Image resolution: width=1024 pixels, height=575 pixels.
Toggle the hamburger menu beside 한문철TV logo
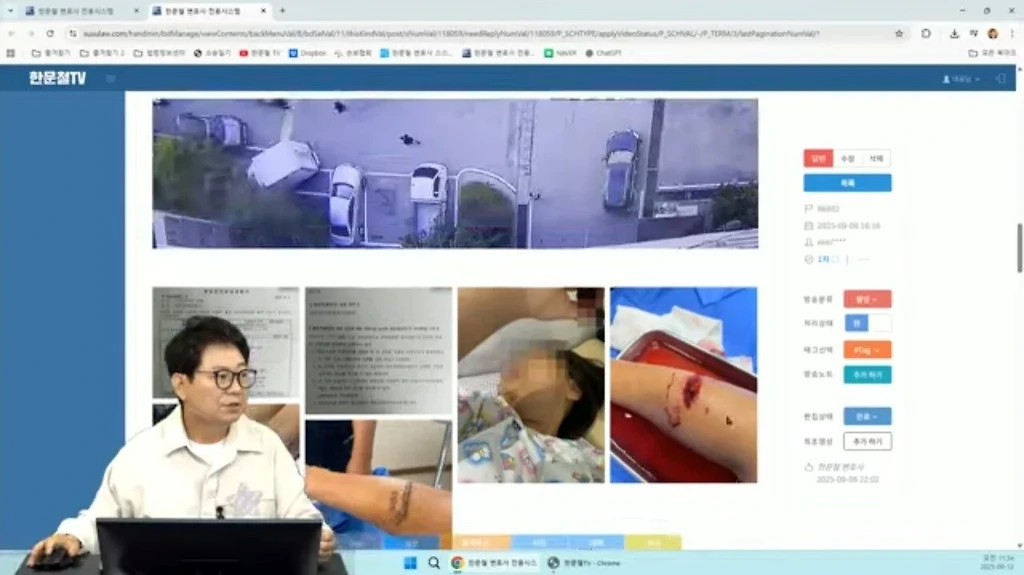tap(110, 78)
